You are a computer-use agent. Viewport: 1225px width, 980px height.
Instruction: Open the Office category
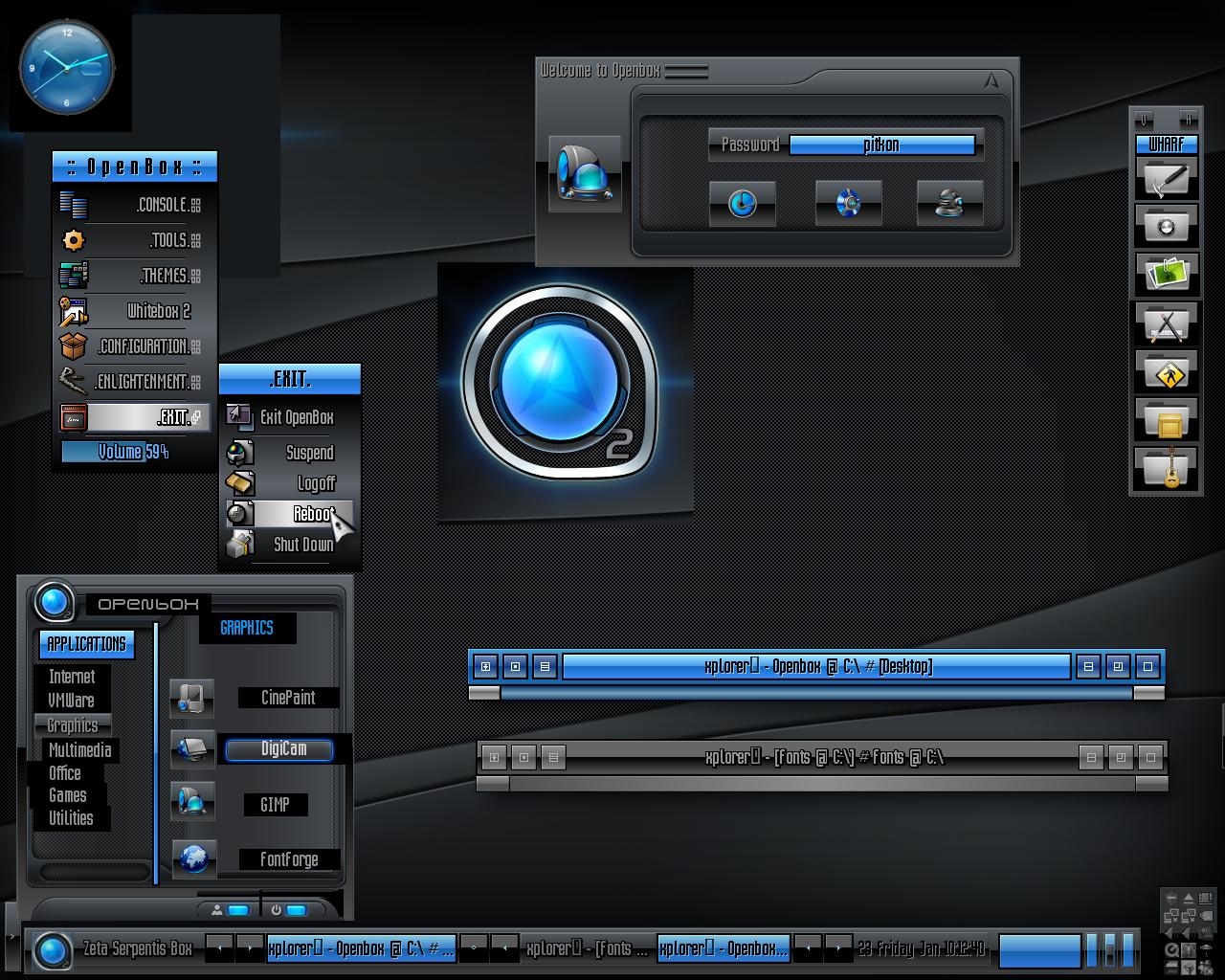[x=65, y=773]
